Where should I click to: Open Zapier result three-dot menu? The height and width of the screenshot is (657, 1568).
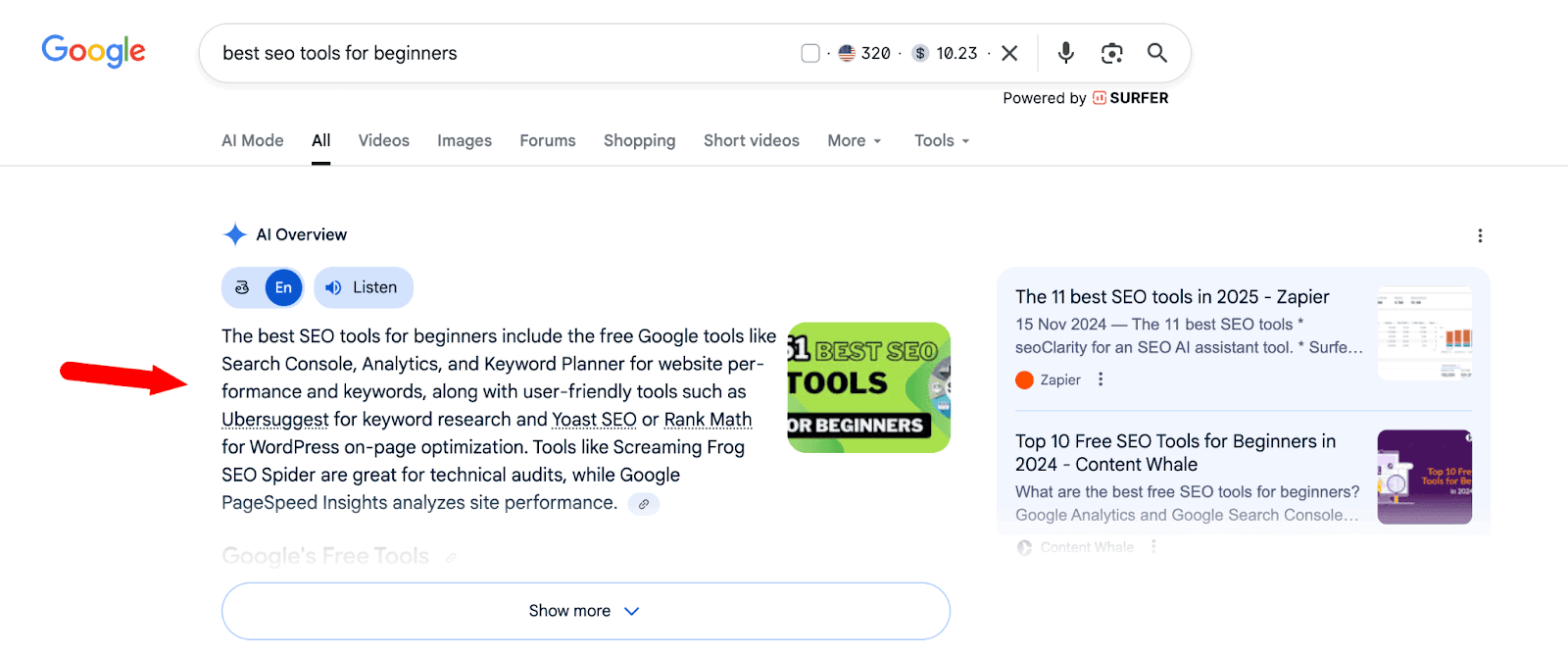click(x=1101, y=379)
